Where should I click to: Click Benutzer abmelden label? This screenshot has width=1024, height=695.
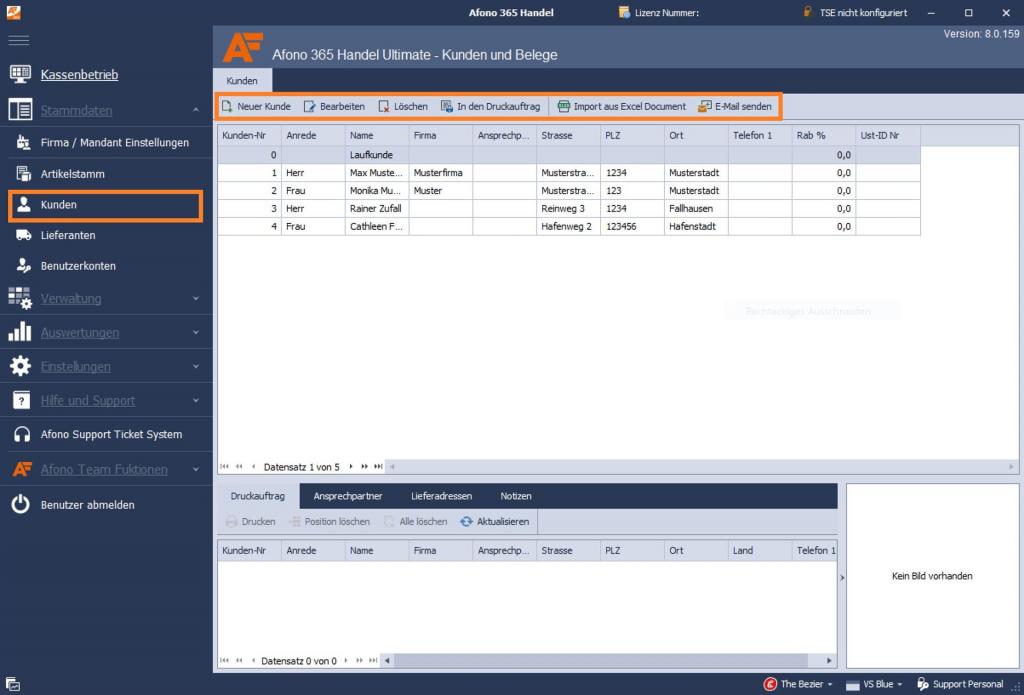click(88, 505)
